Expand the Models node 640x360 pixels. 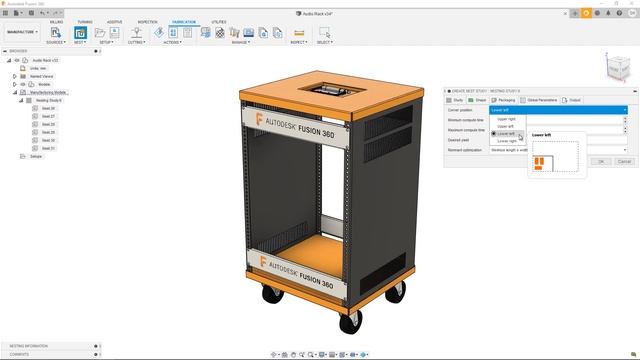[x=15, y=84]
